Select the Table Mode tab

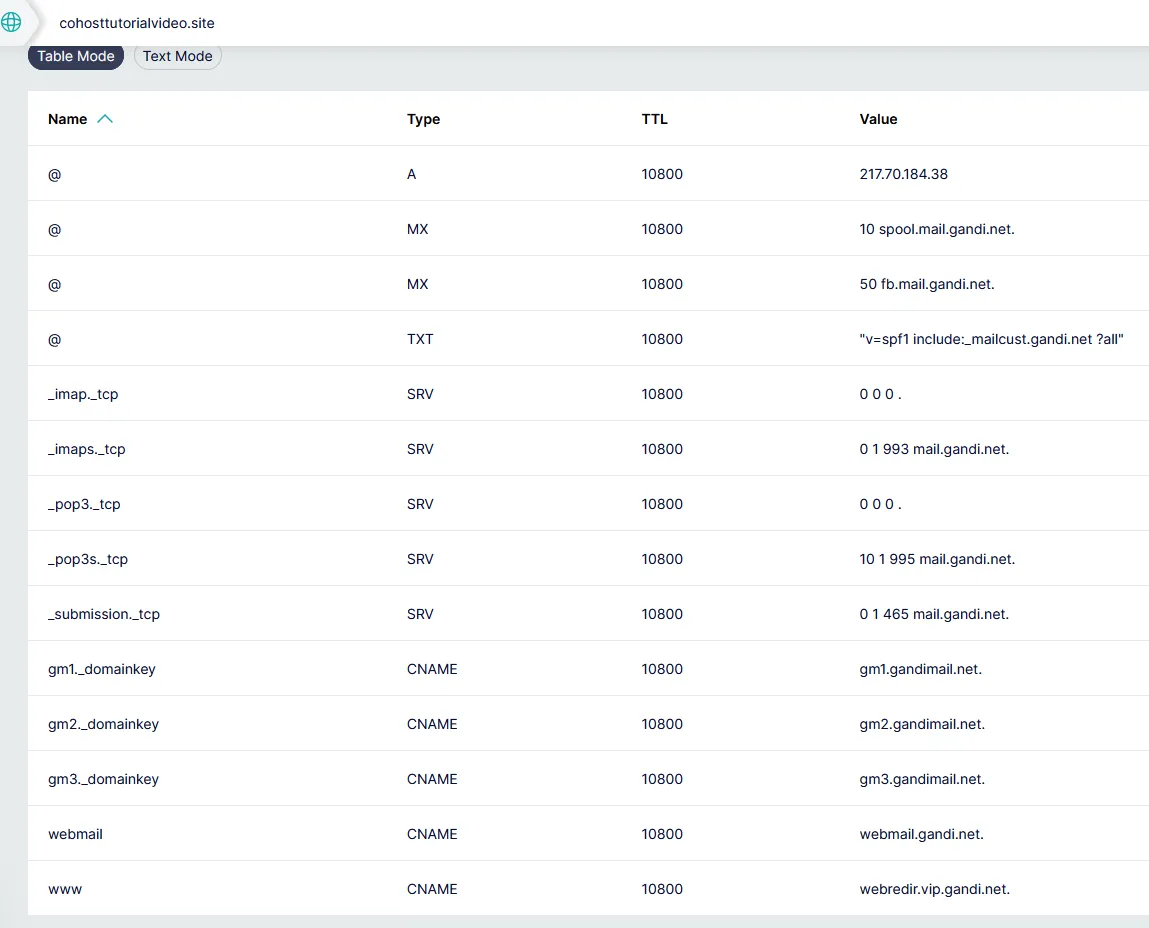pos(75,56)
